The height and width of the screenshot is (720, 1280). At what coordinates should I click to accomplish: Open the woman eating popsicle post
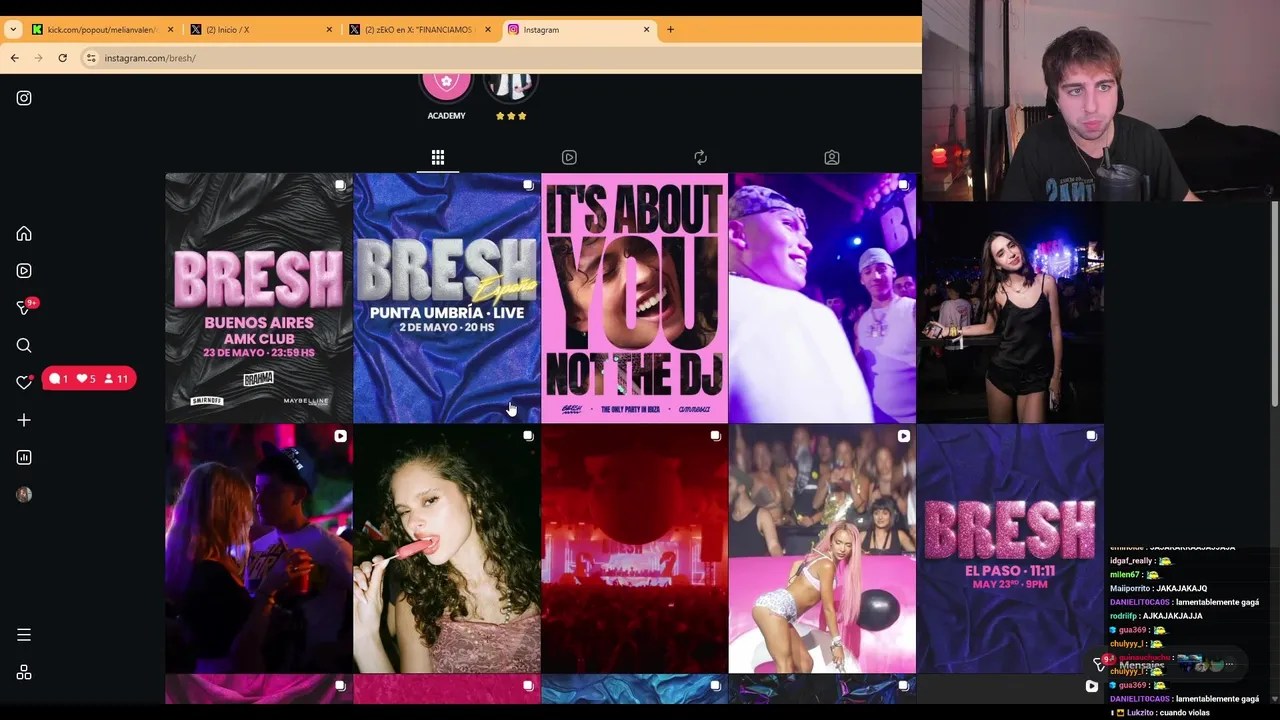coord(446,549)
